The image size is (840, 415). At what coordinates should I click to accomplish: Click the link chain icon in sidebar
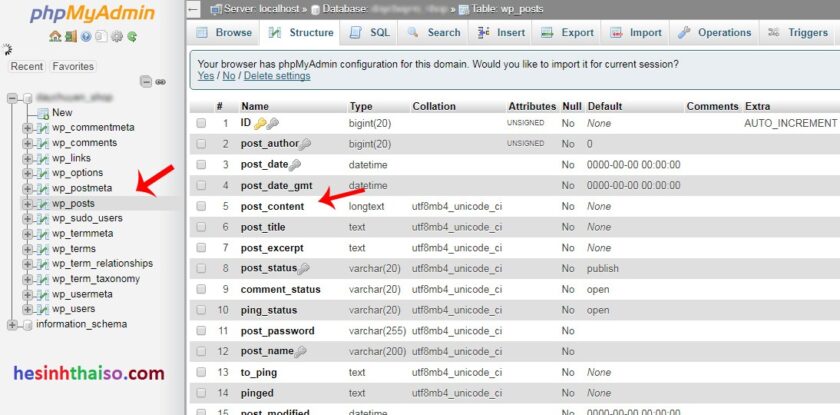tap(160, 82)
